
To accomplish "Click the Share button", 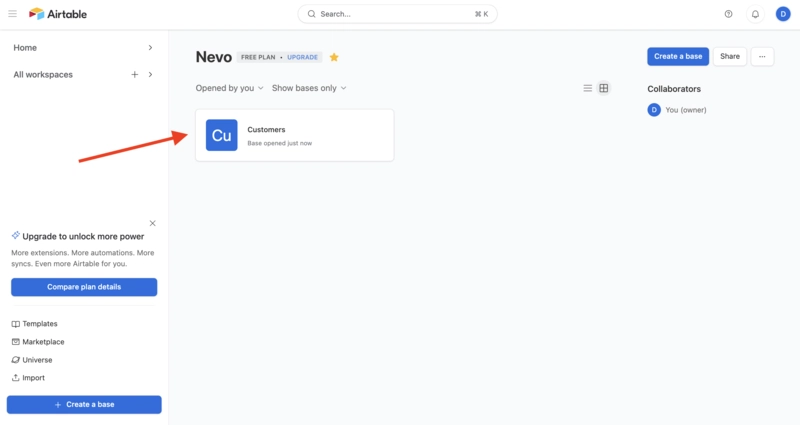I will coord(730,57).
